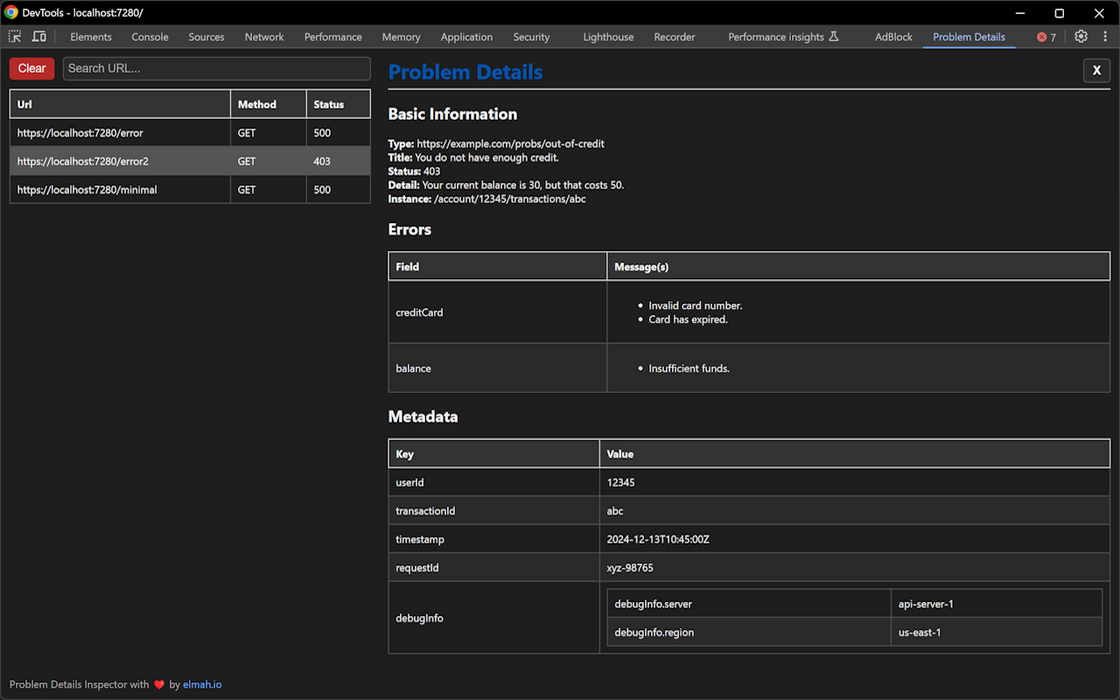Click the requestId value xyz-98765

pyautogui.click(x=630, y=568)
